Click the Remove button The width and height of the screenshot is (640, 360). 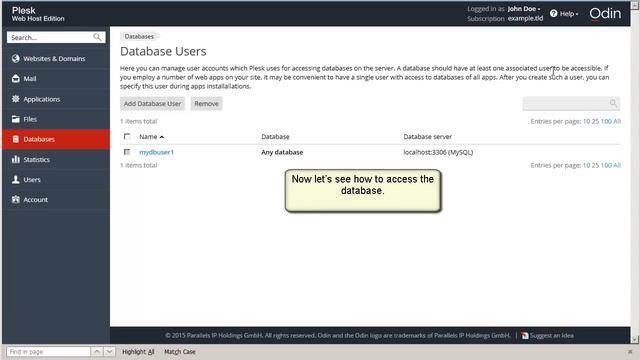(x=206, y=103)
